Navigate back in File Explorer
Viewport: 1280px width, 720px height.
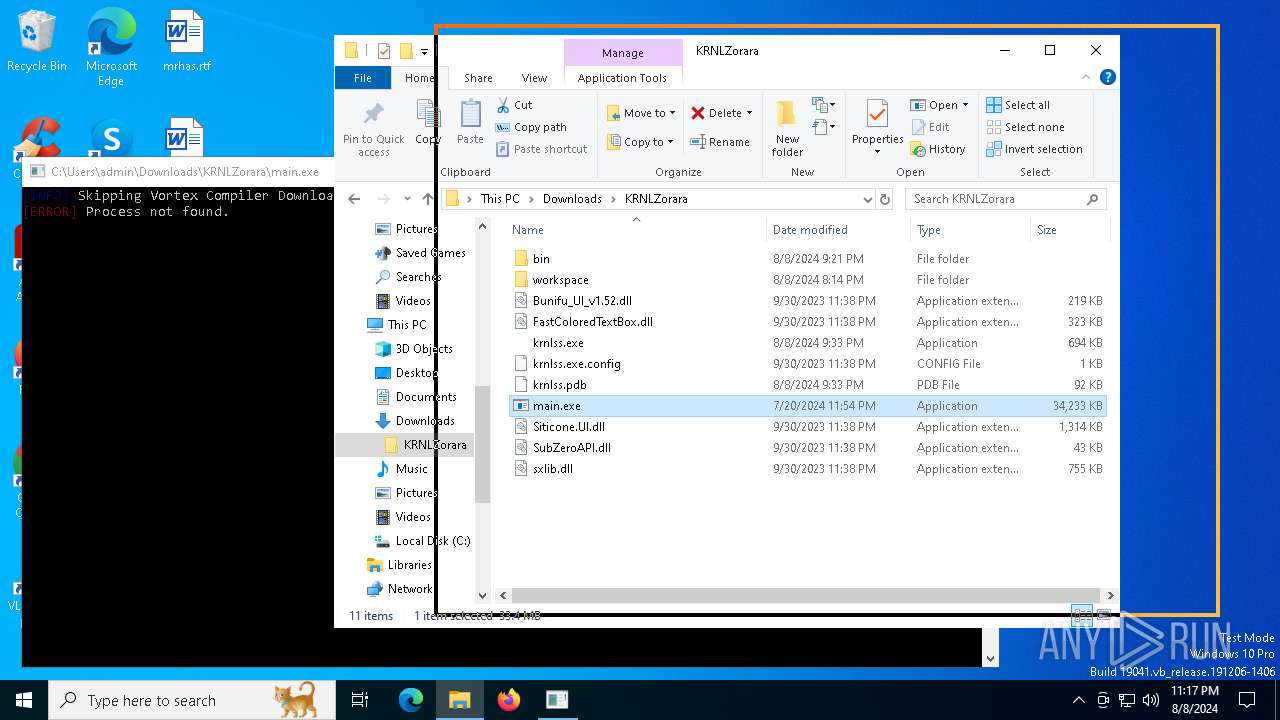(x=354, y=199)
